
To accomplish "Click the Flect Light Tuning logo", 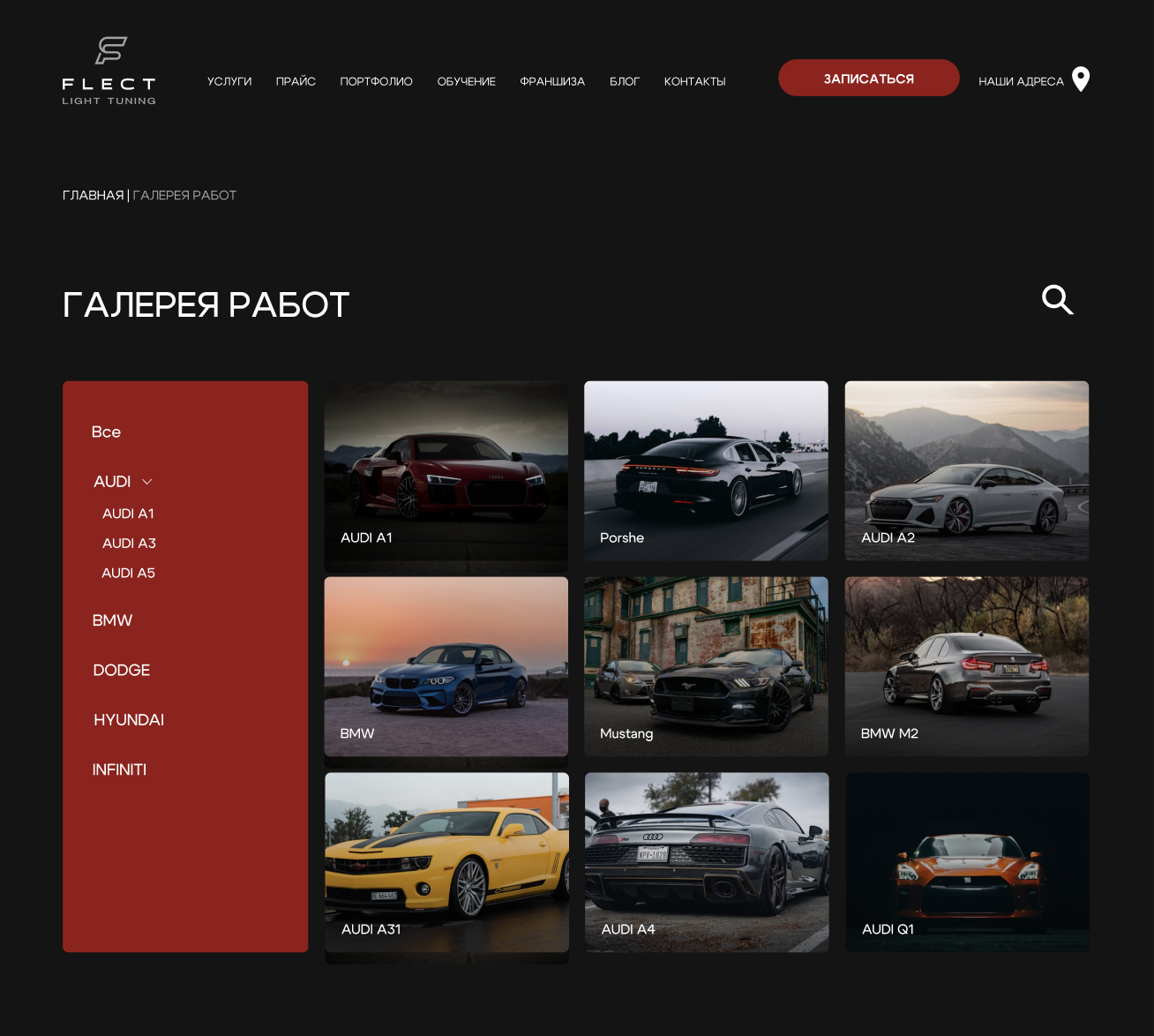I will [109, 71].
